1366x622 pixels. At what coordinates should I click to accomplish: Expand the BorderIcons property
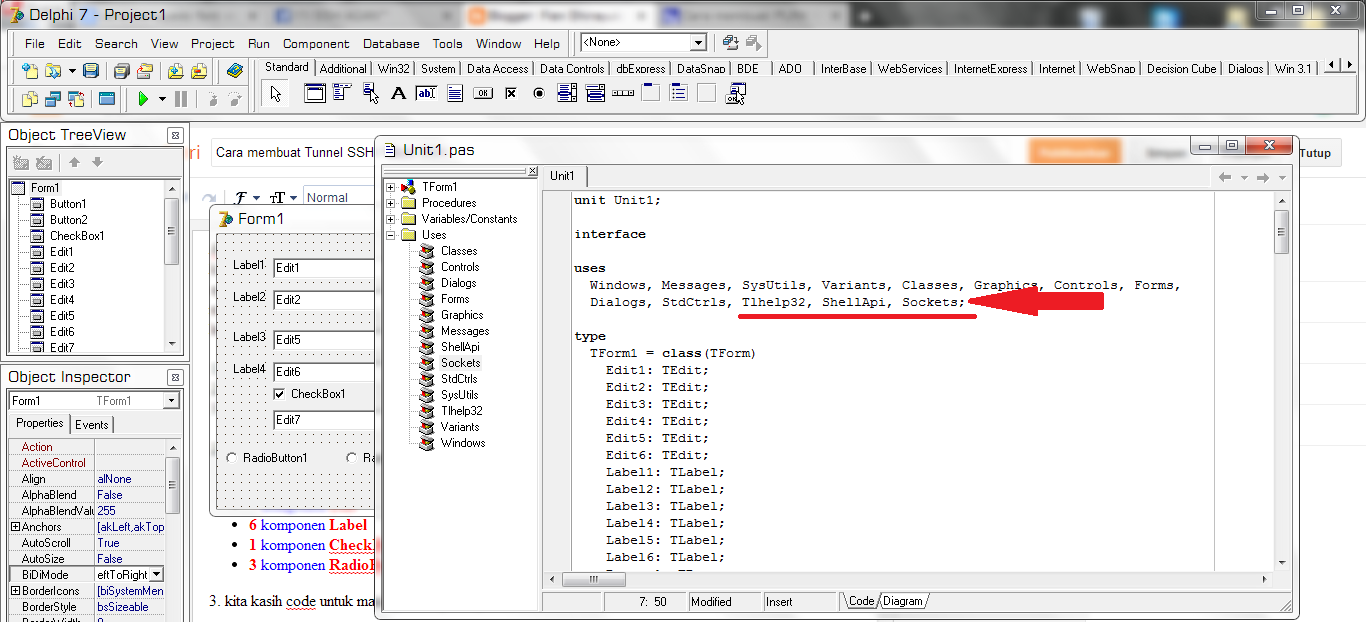pyautogui.click(x=15, y=591)
